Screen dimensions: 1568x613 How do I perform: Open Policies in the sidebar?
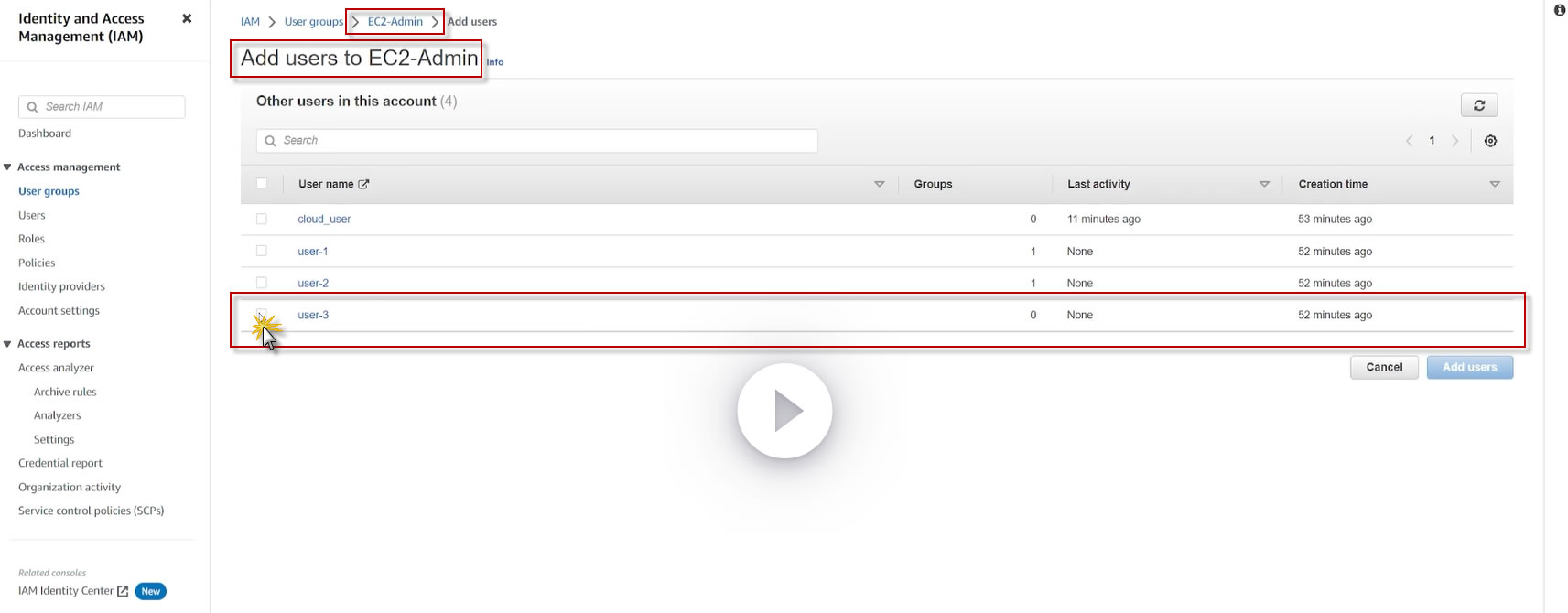click(x=37, y=263)
